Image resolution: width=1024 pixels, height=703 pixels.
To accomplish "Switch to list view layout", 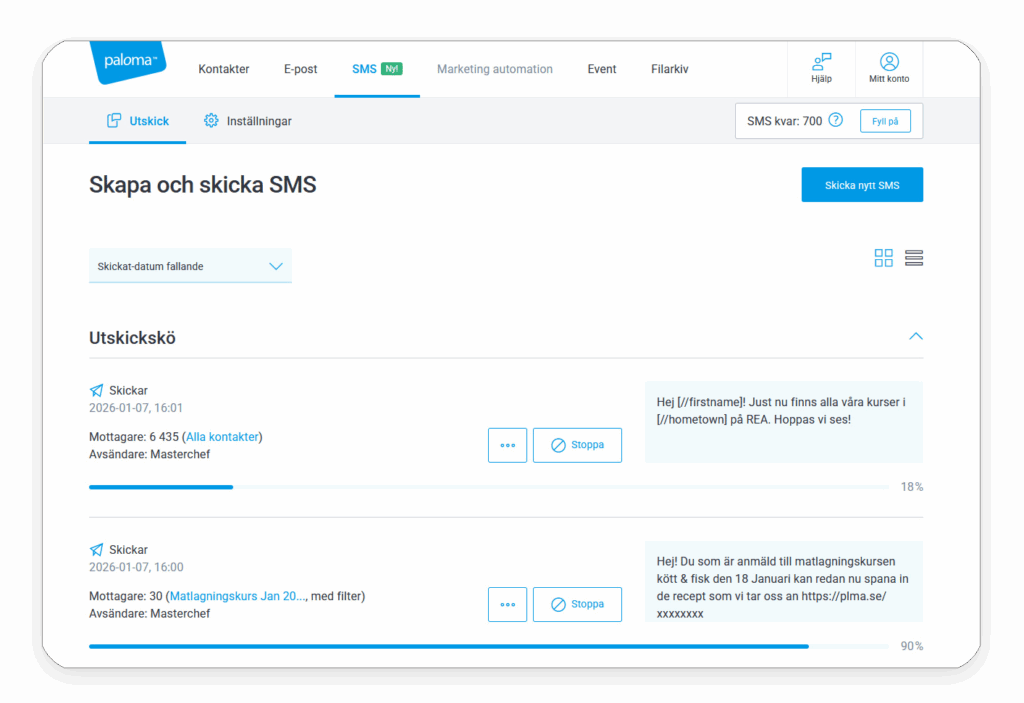I will (x=913, y=258).
